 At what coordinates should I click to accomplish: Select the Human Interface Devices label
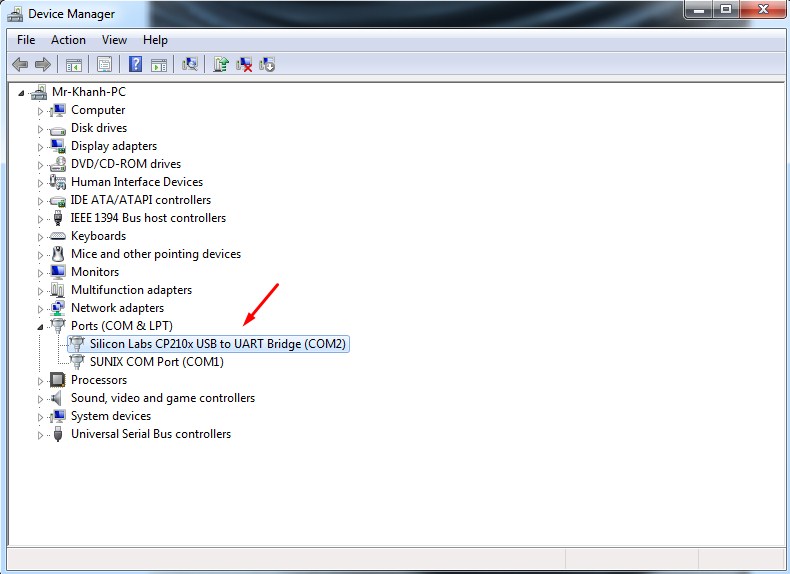[137, 182]
